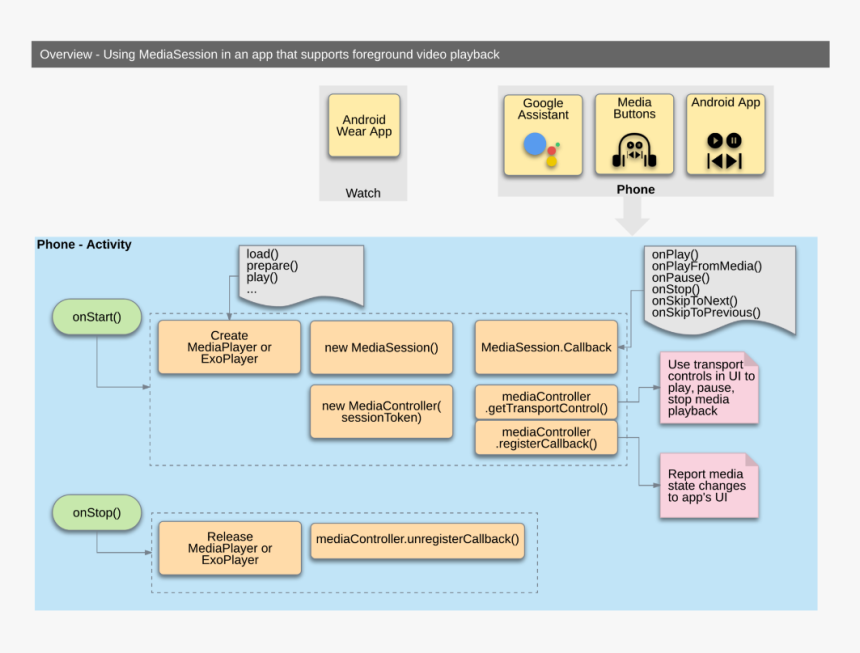Click the onStart() green node
The height and width of the screenshot is (653, 860).
pos(97,317)
